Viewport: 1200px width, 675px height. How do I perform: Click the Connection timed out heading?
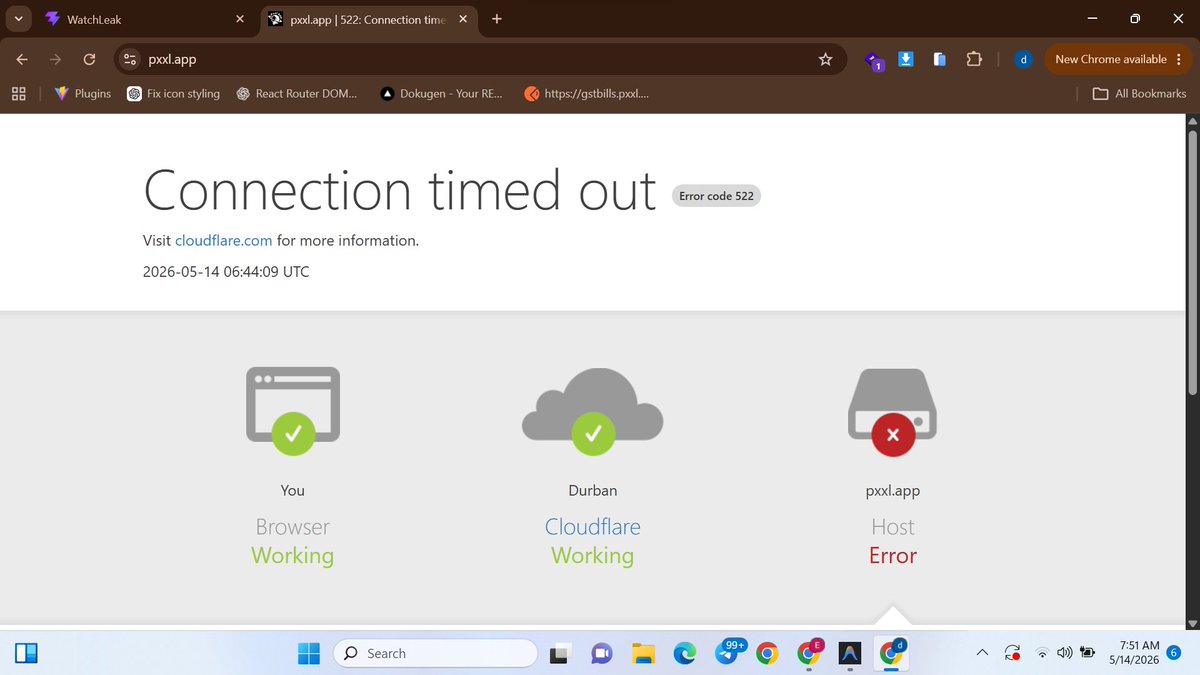(400, 190)
